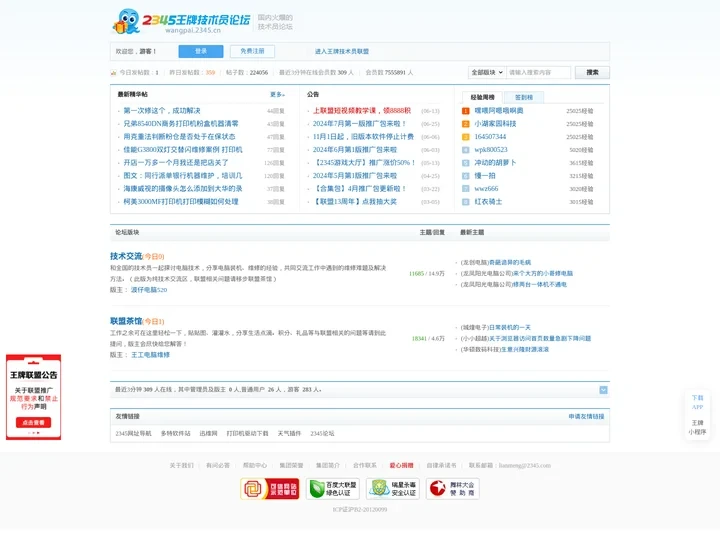Click the 可信网站 certification badge

coord(270,489)
